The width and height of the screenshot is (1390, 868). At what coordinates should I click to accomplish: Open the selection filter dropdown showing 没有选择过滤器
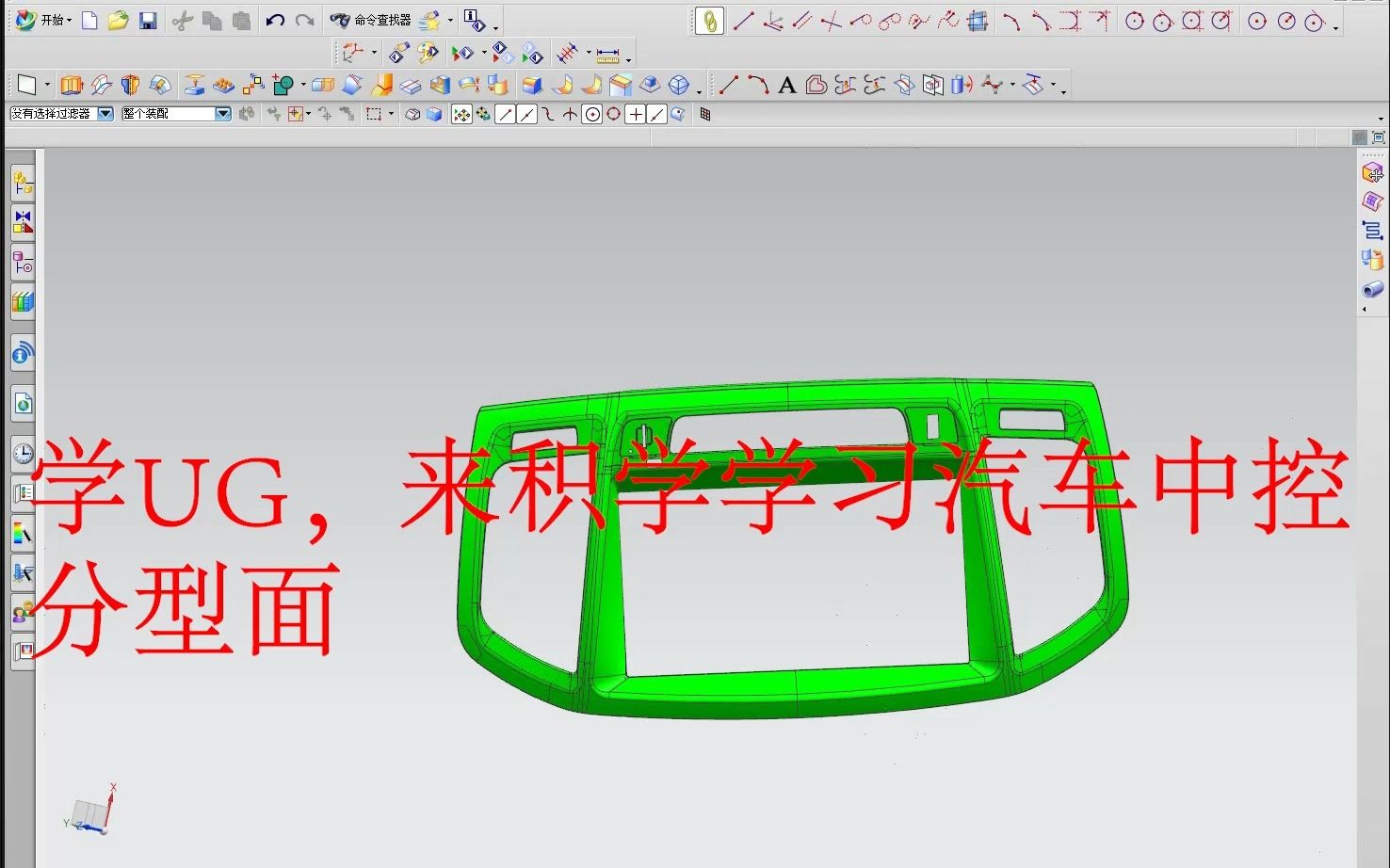point(106,114)
